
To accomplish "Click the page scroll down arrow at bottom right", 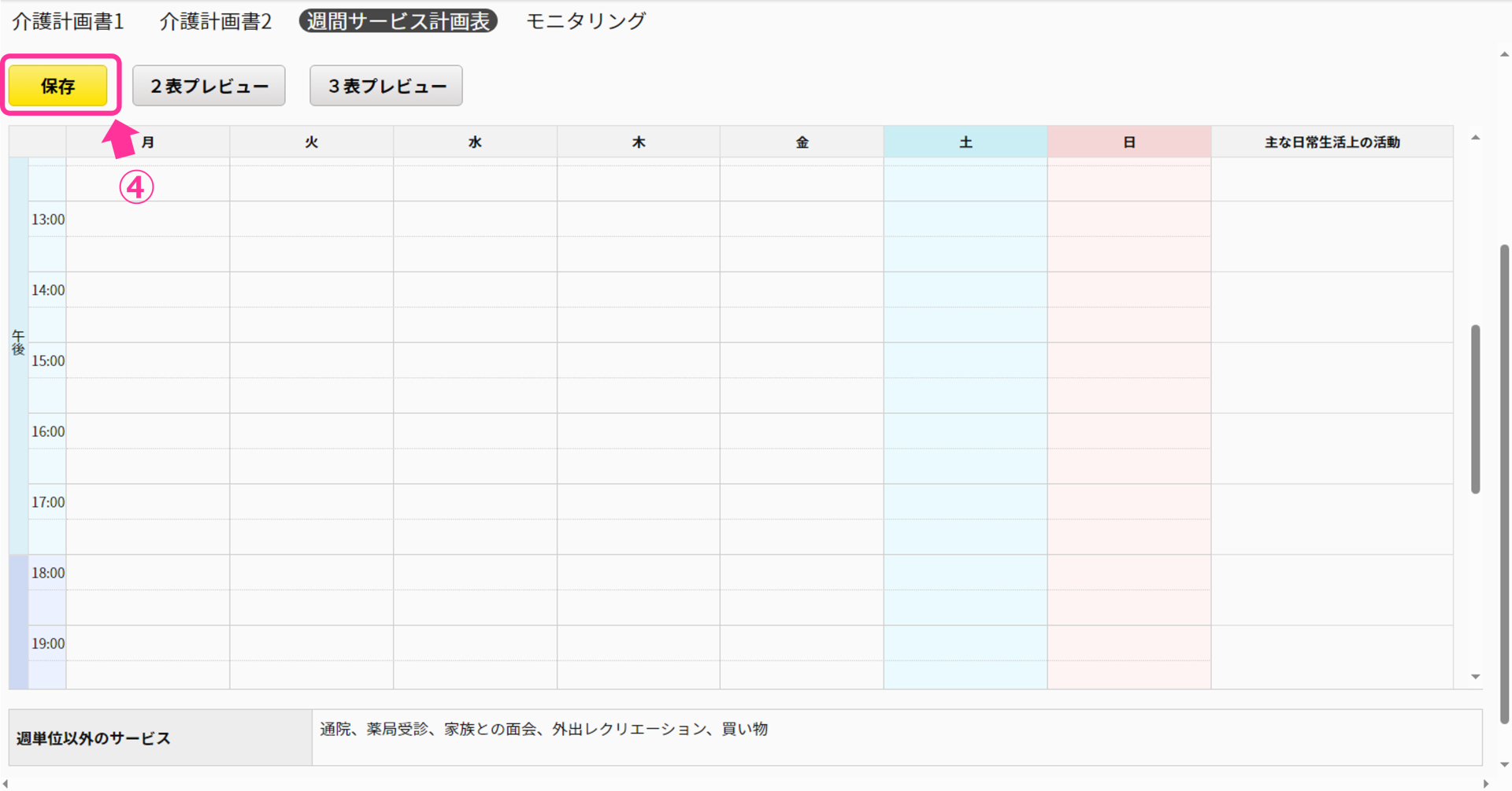I will (1504, 764).
